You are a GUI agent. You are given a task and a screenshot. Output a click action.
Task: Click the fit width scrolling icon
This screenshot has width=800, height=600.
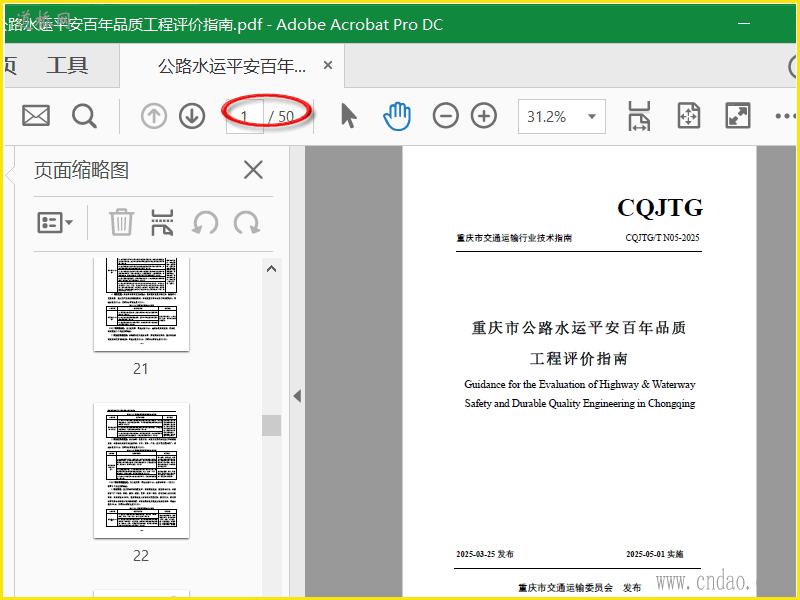[639, 116]
